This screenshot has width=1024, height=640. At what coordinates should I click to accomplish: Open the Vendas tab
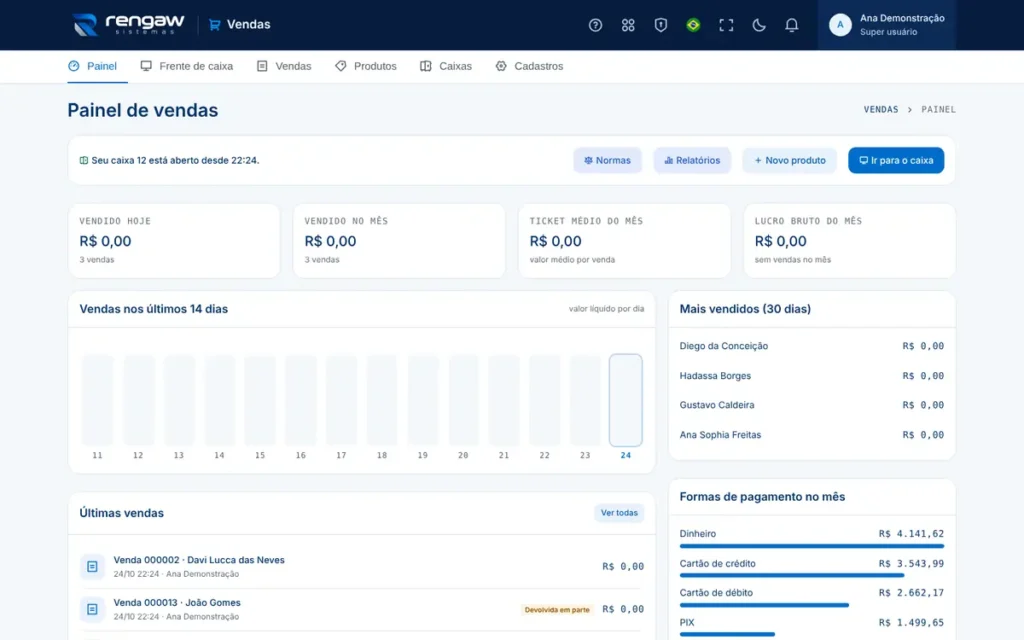coord(284,66)
